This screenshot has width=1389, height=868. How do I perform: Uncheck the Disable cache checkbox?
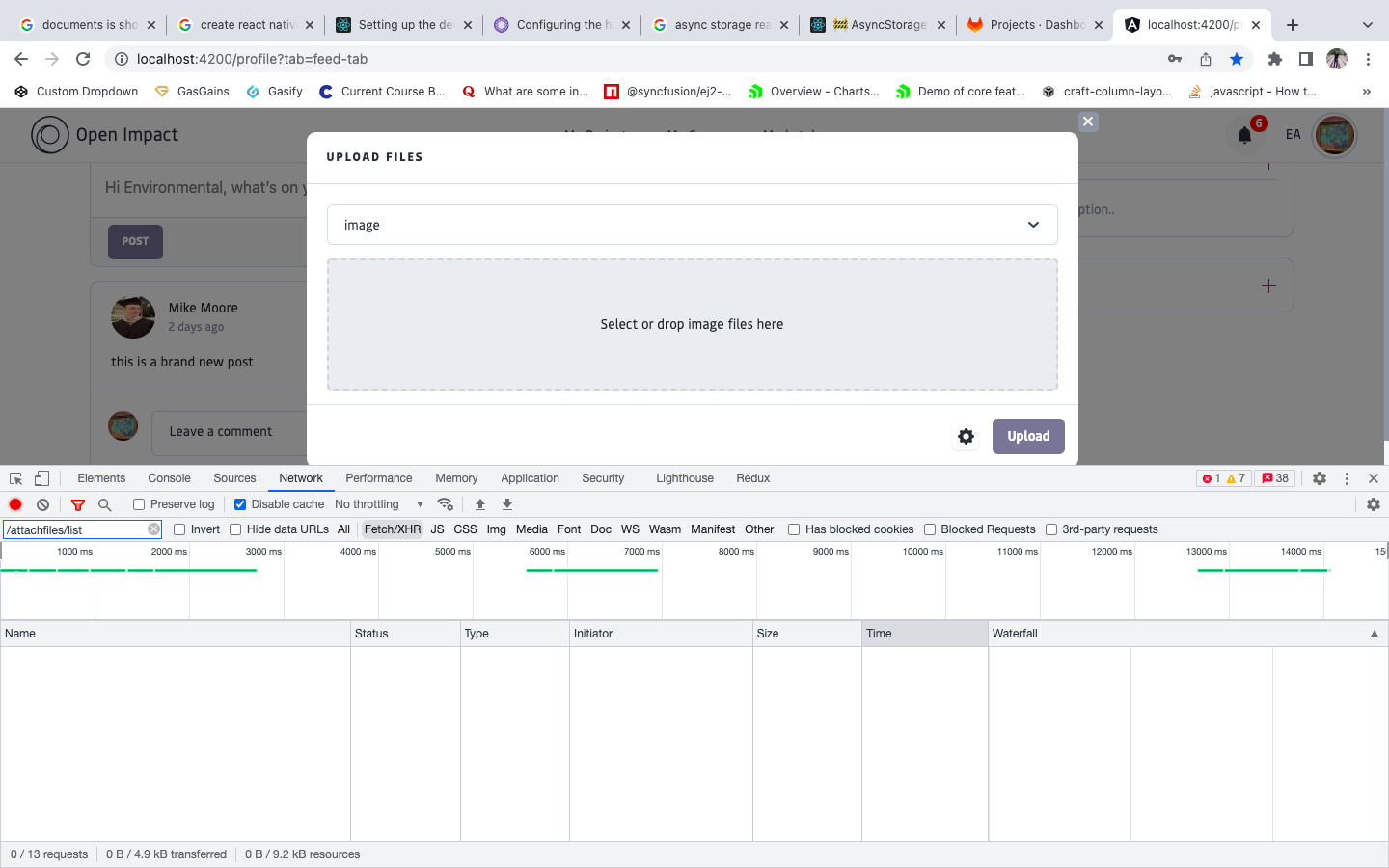tap(240, 504)
